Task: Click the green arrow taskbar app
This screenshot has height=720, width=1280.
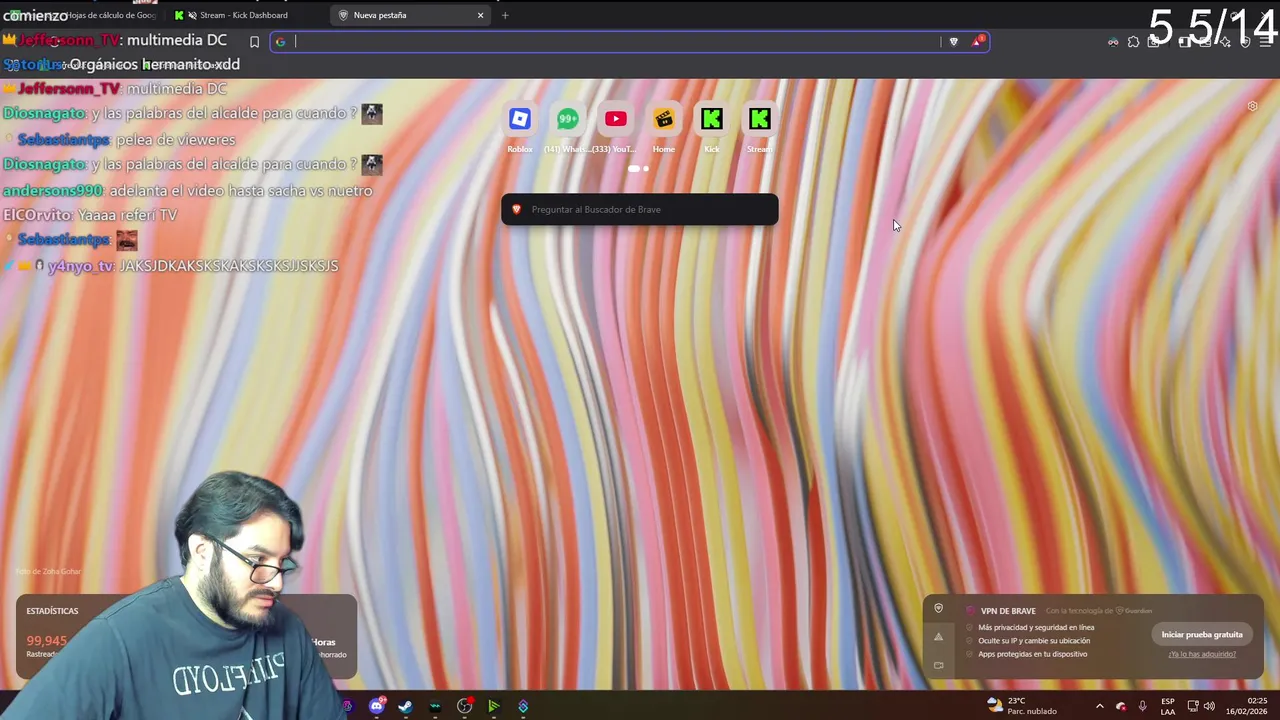Action: [493, 706]
